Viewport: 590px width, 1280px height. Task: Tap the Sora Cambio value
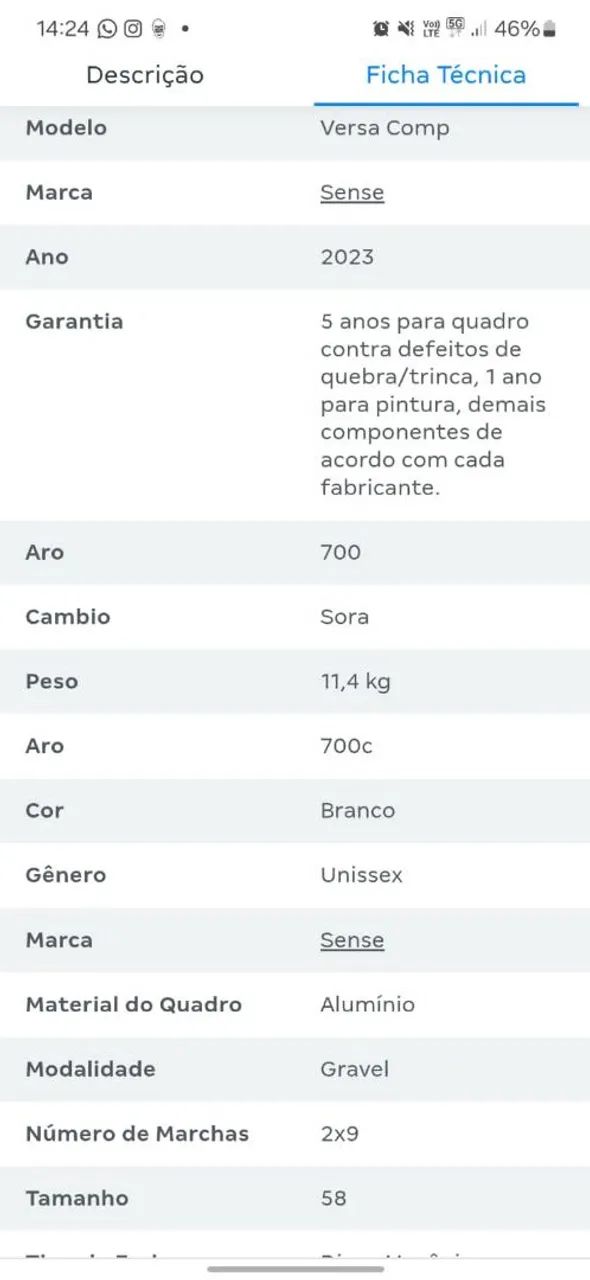345,616
